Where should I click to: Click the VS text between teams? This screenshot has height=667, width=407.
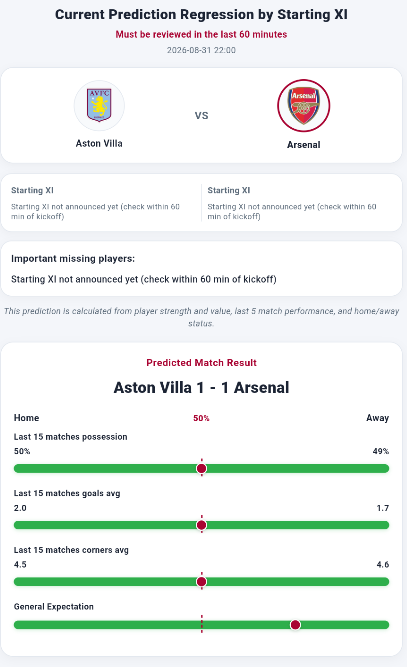click(202, 116)
